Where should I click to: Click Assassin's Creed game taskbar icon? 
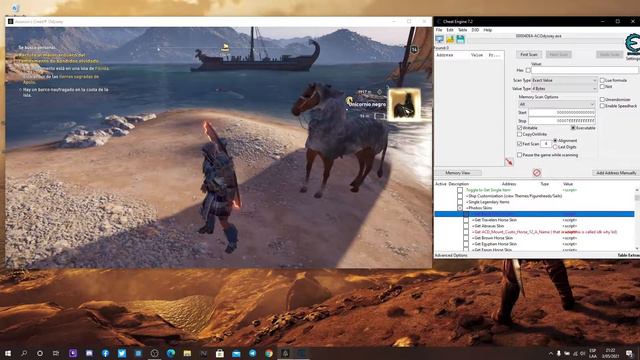(285, 353)
